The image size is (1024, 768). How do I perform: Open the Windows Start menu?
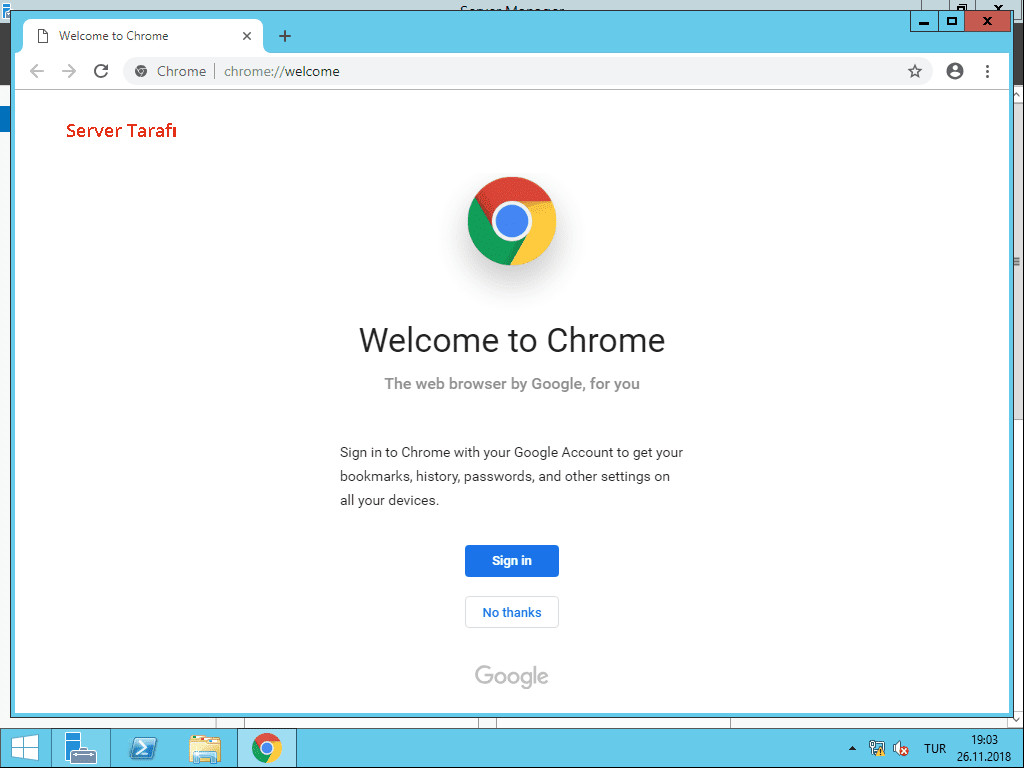click(x=25, y=748)
